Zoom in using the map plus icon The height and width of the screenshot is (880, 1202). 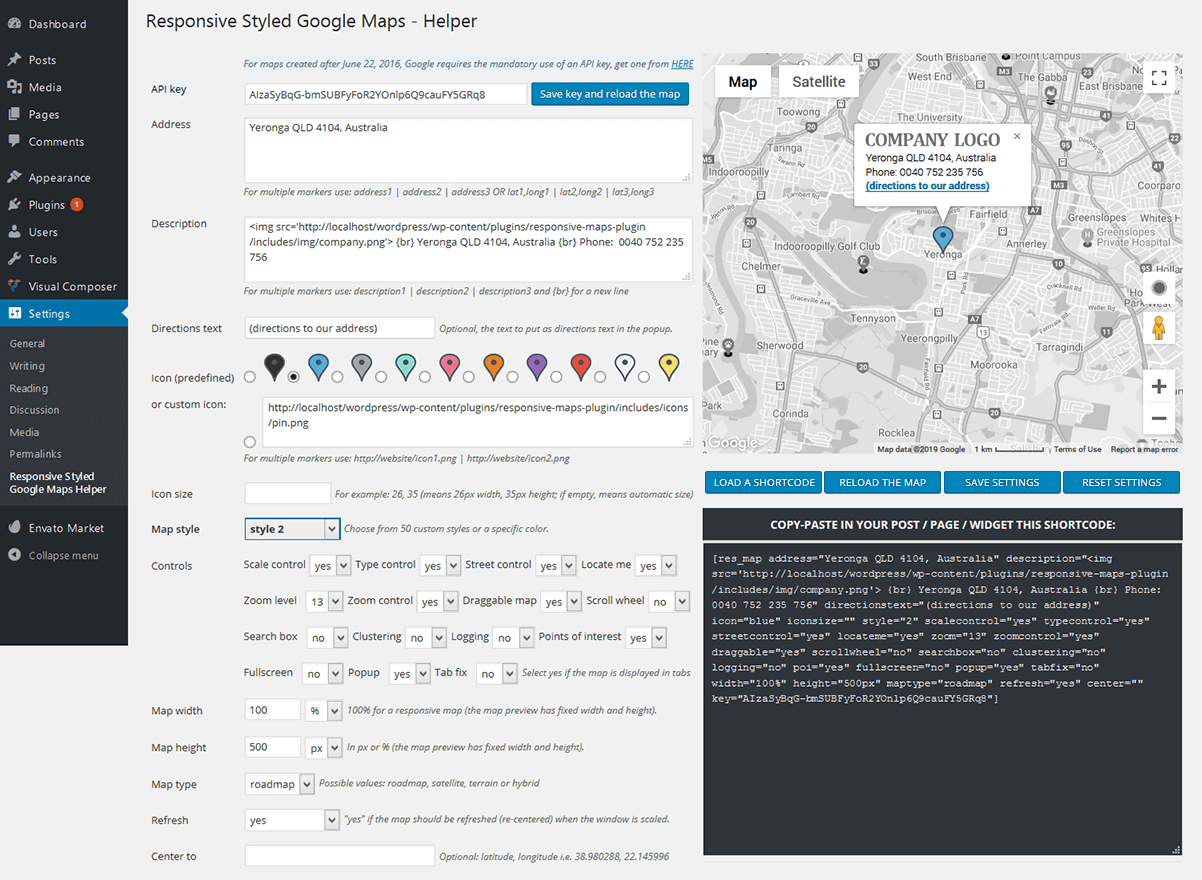1158,385
